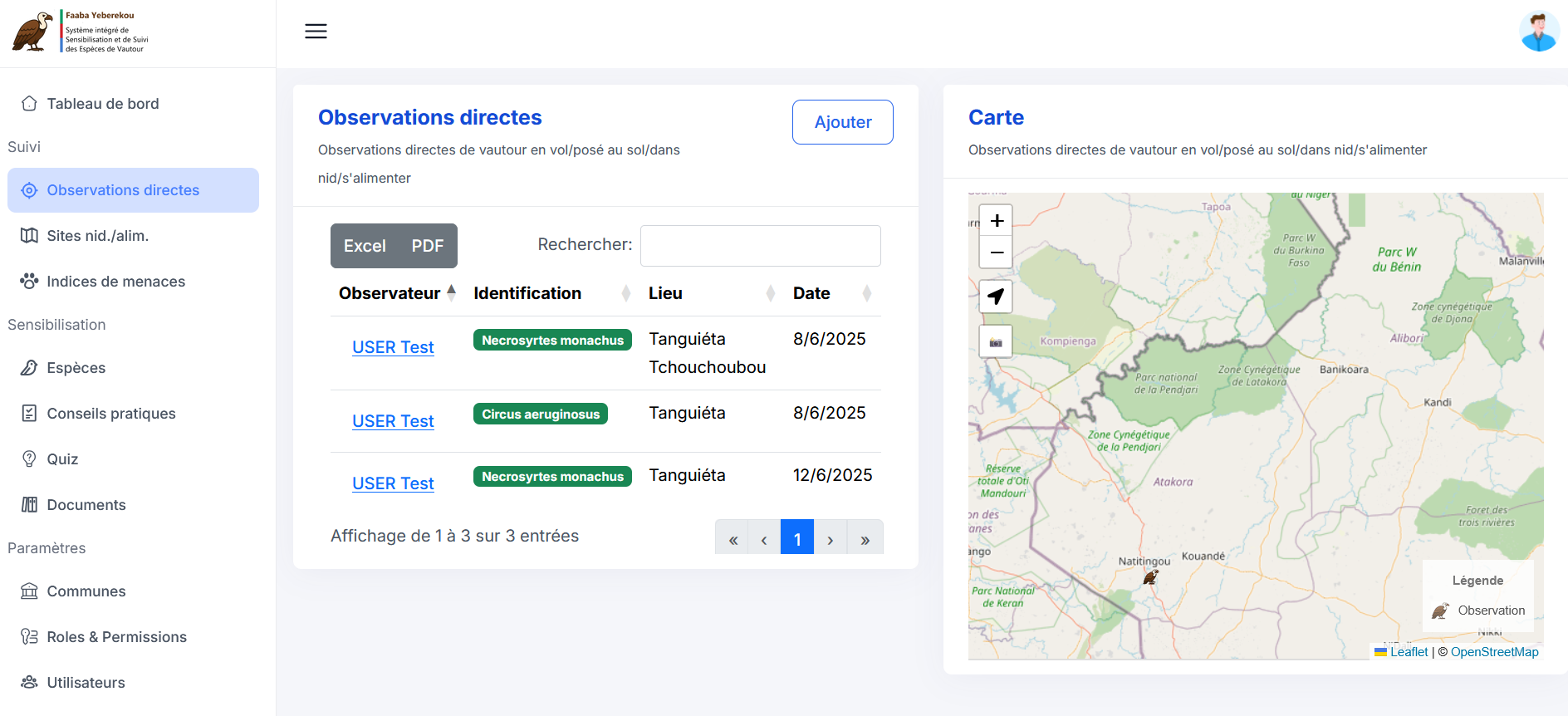Zoom in on the map
This screenshot has height=716, width=1568.
(997, 221)
